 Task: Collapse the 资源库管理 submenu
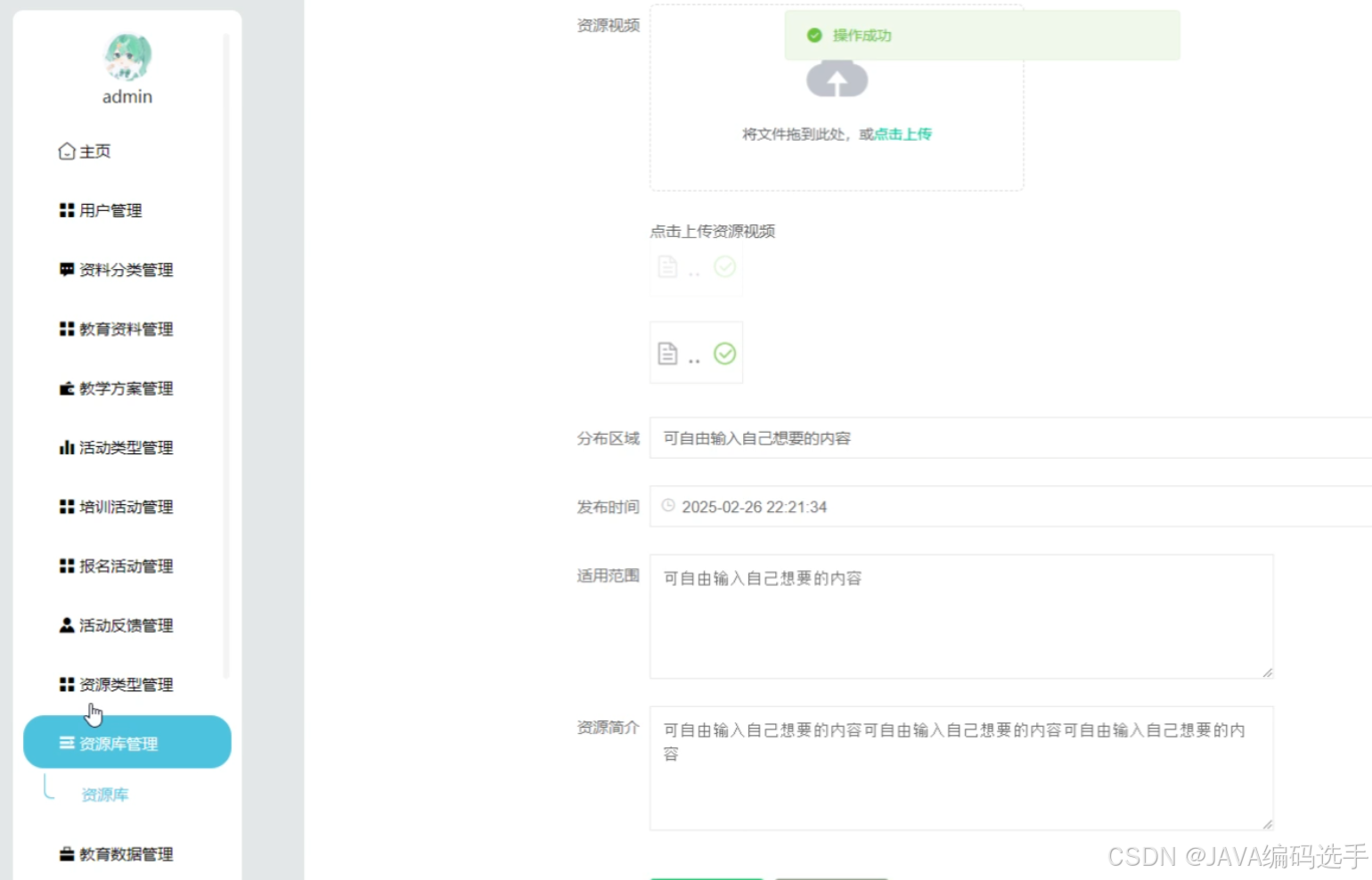point(127,742)
